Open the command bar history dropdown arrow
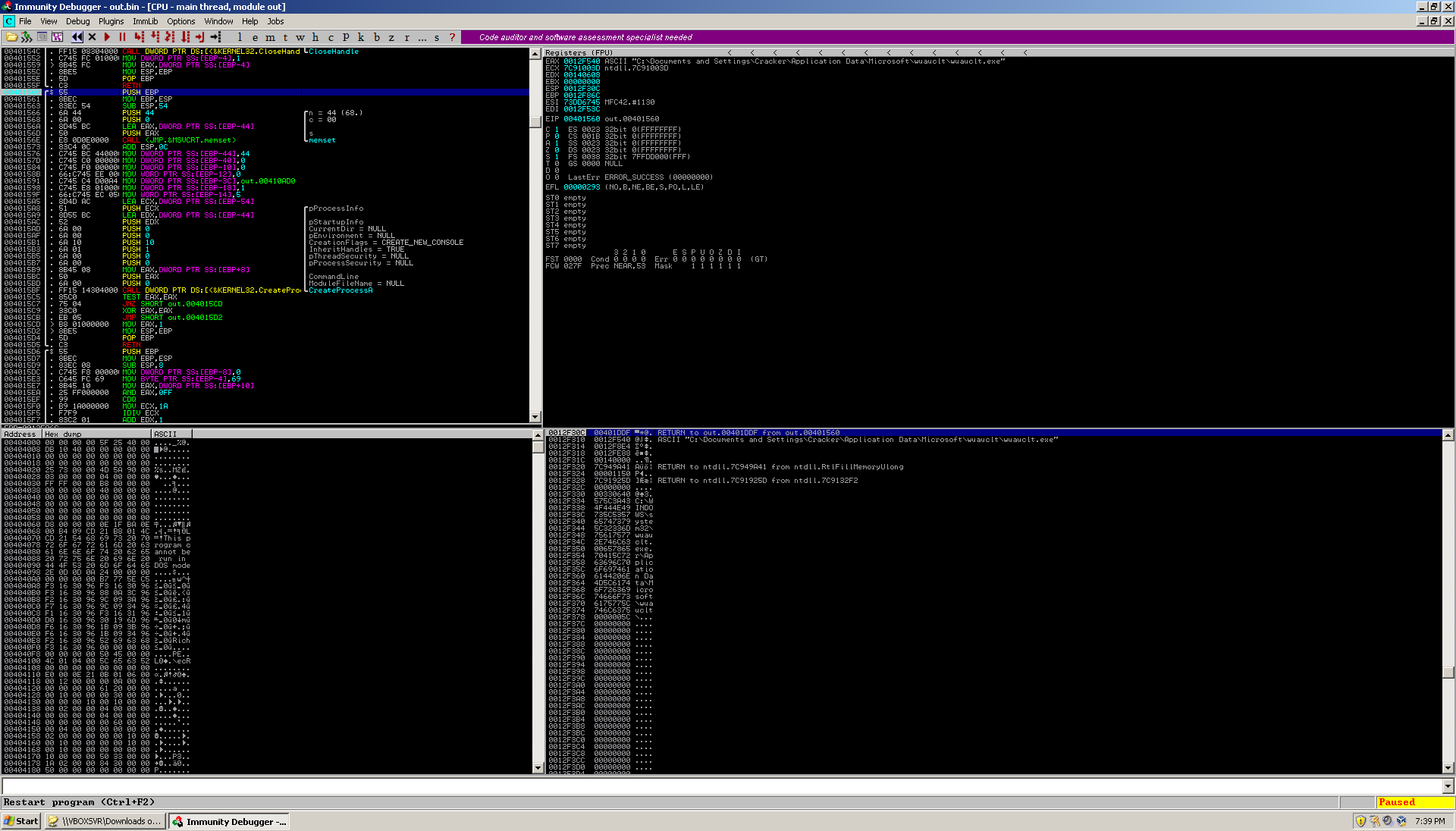 click(1448, 786)
